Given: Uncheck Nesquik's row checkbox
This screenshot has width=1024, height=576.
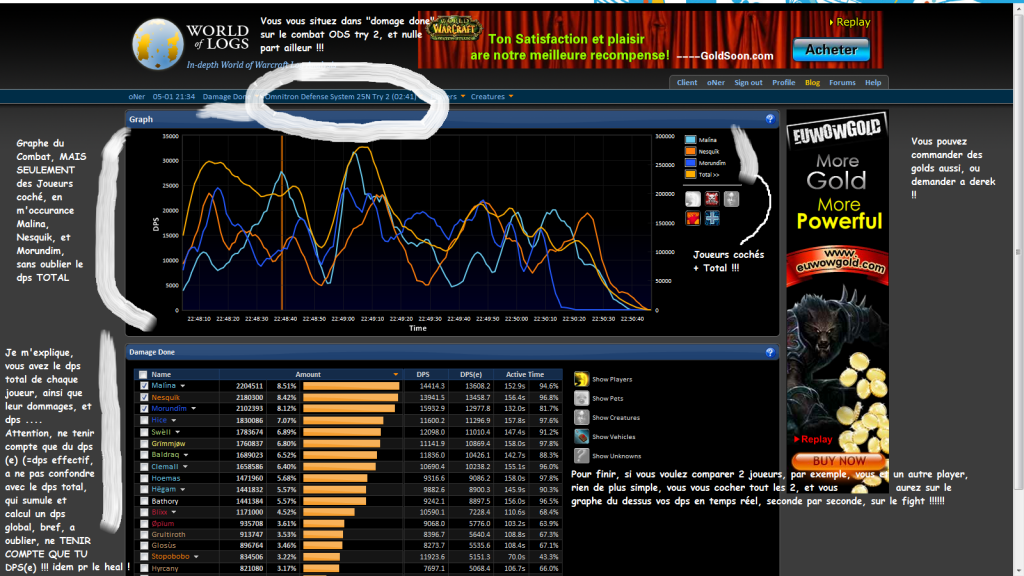Looking at the screenshot, I should (144, 397).
